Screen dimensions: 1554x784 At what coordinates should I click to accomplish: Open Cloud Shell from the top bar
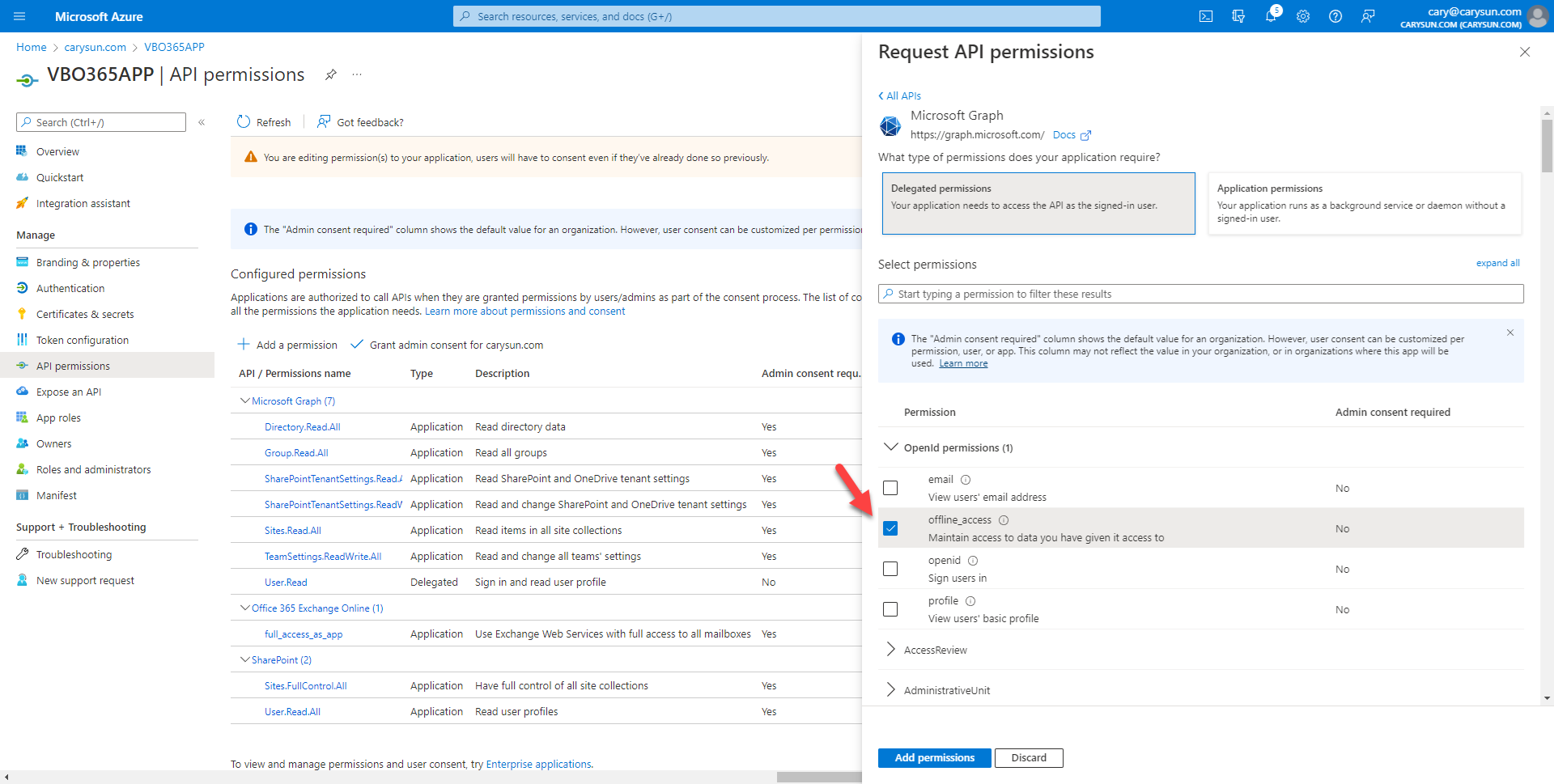(x=1206, y=16)
